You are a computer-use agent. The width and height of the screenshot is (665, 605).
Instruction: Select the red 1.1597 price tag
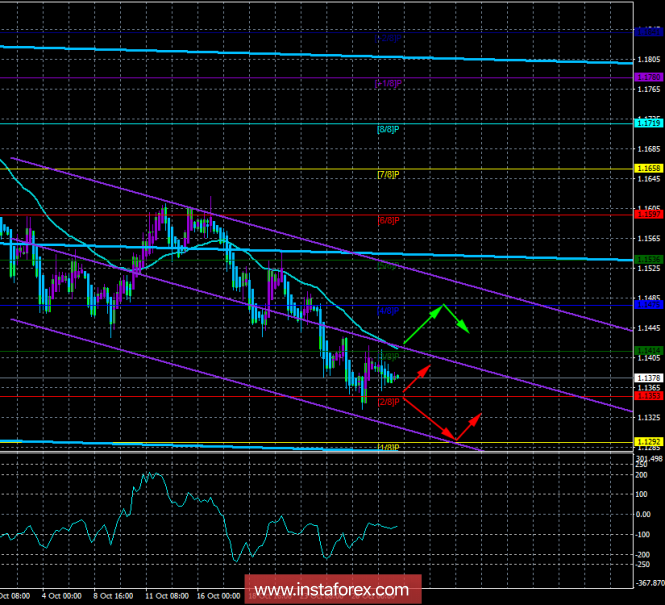coord(648,213)
